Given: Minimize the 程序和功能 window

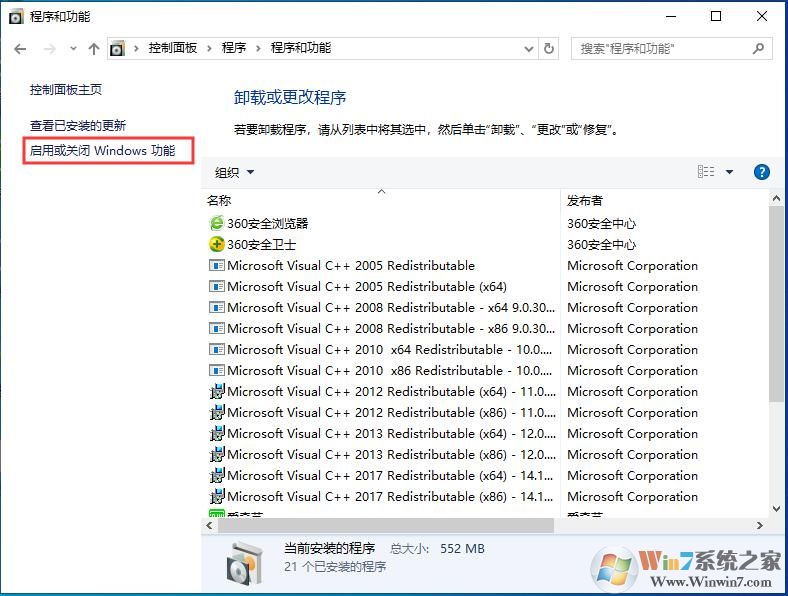Looking at the screenshot, I should pyautogui.click(x=671, y=17).
